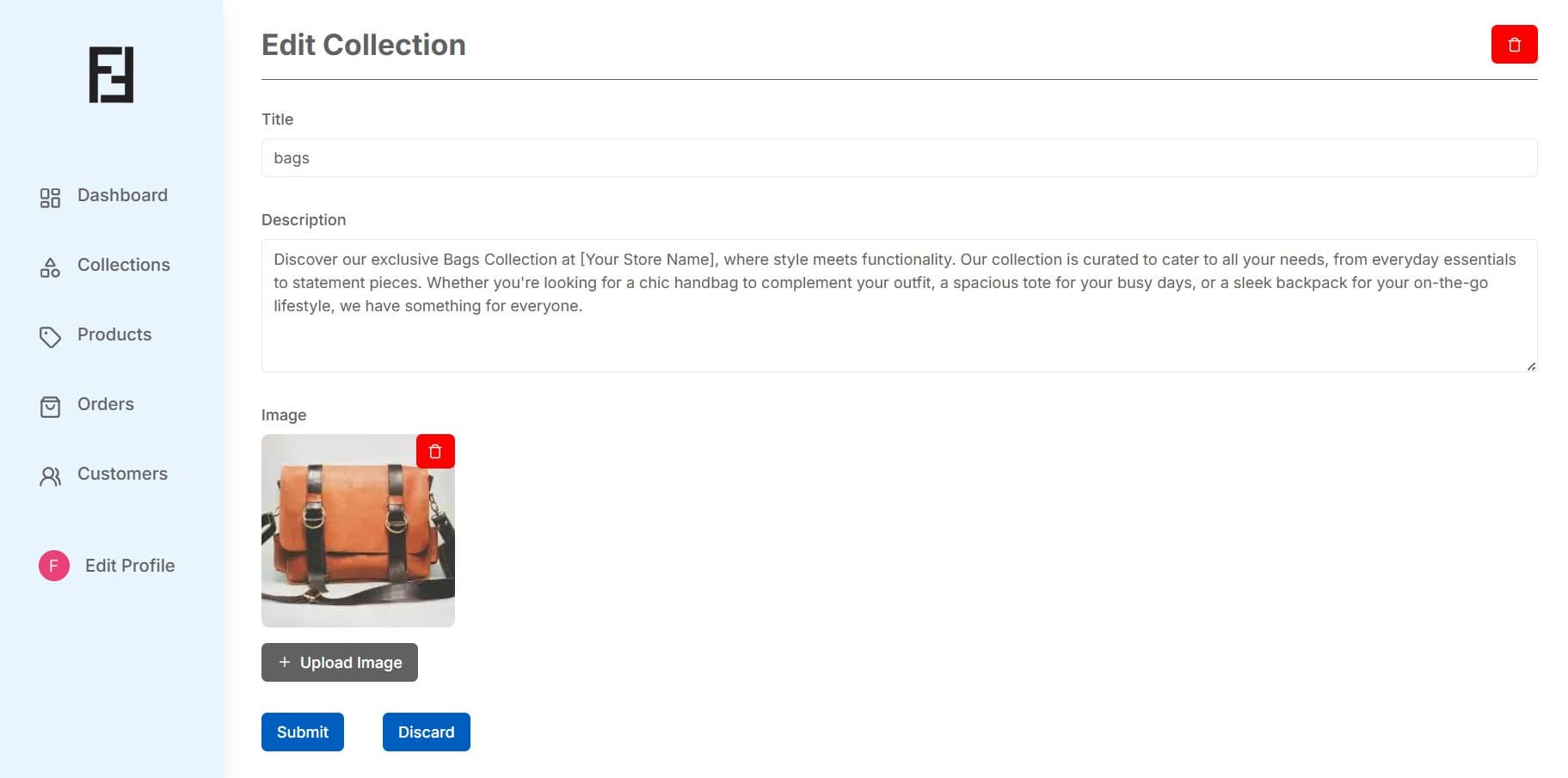Focus the Title input field
The width and height of the screenshot is (1568, 778).
[899, 158]
